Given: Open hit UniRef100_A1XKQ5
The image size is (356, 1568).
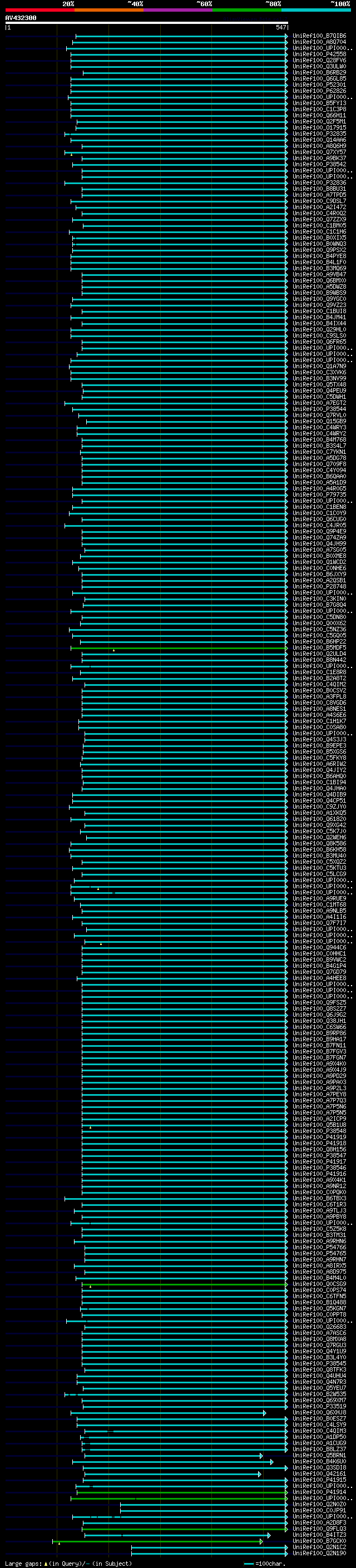Looking at the screenshot, I should [319, 813].
